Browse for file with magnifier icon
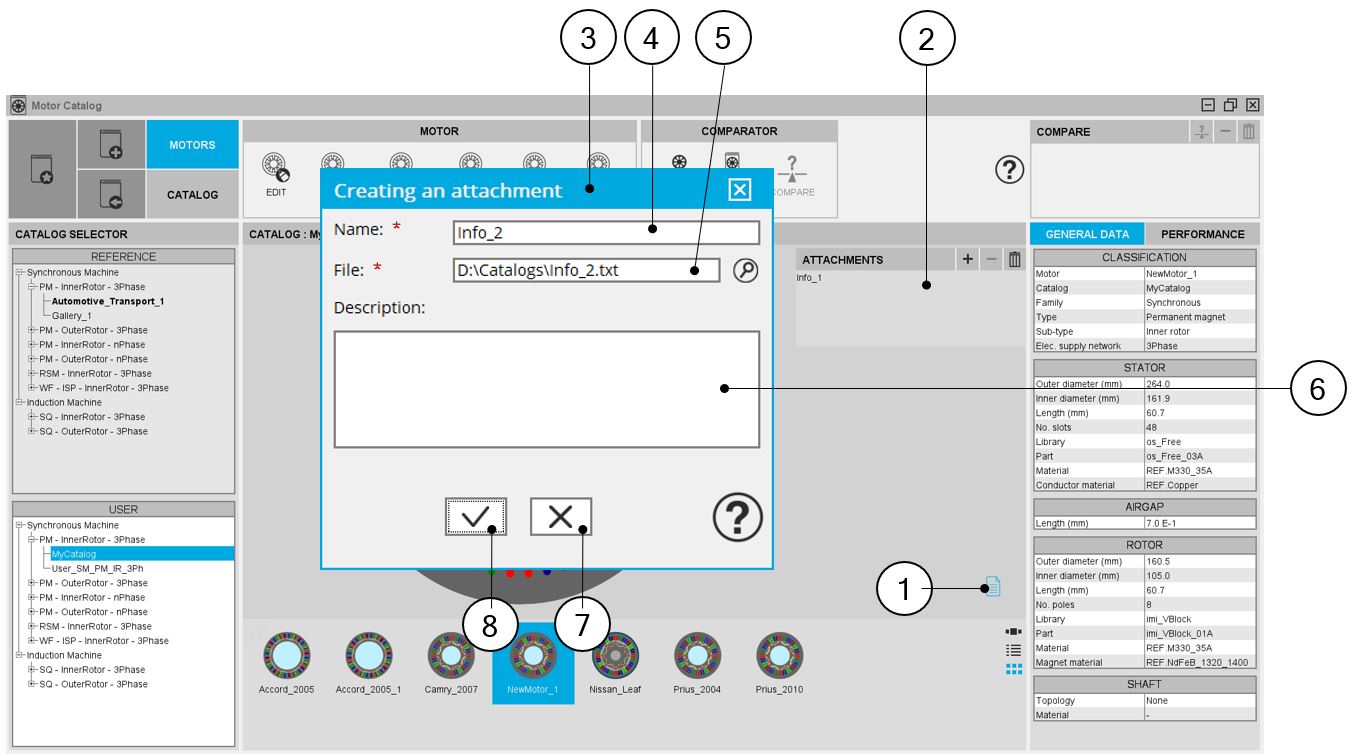1359x754 pixels. coord(745,270)
